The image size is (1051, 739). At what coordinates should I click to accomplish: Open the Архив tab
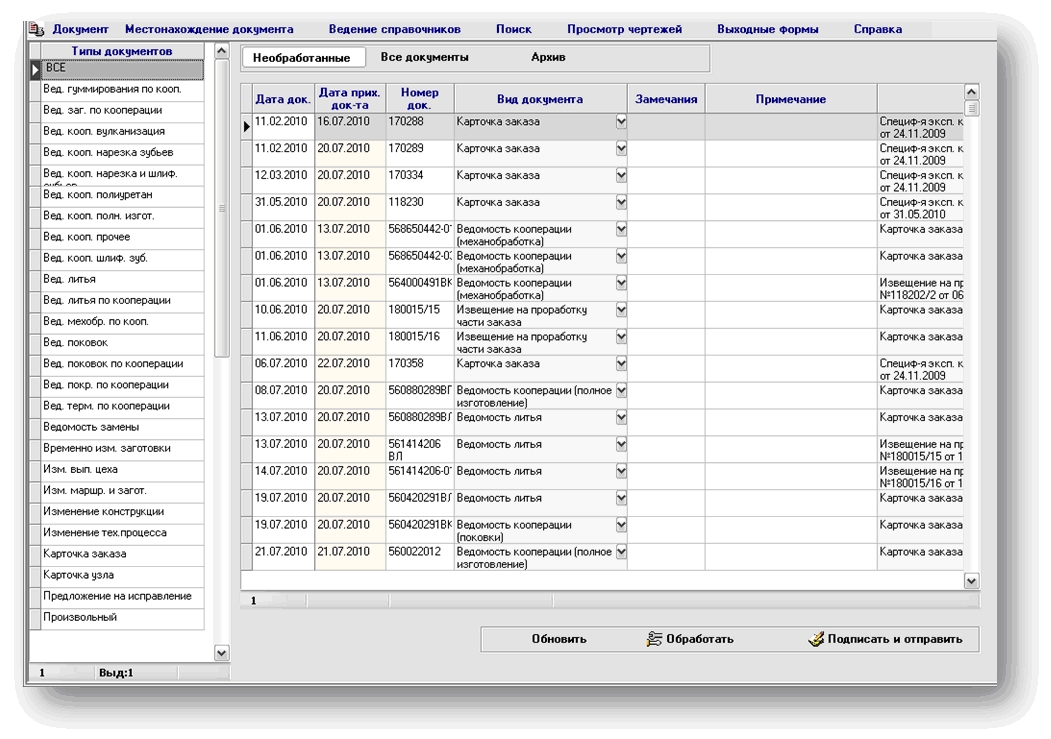(548, 58)
